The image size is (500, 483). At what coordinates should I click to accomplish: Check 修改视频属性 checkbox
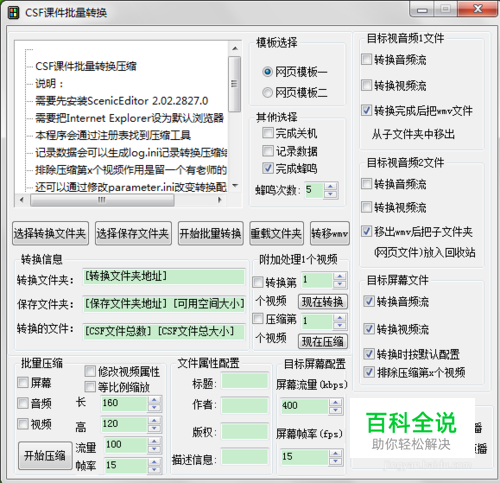pyautogui.click(x=90, y=371)
